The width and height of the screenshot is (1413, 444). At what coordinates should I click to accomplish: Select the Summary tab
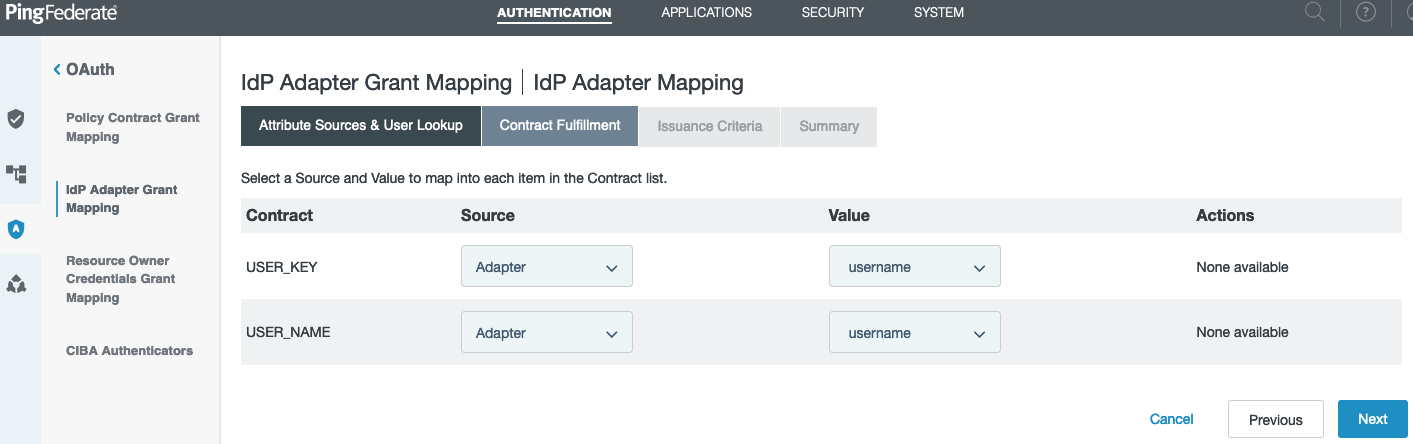[828, 126]
